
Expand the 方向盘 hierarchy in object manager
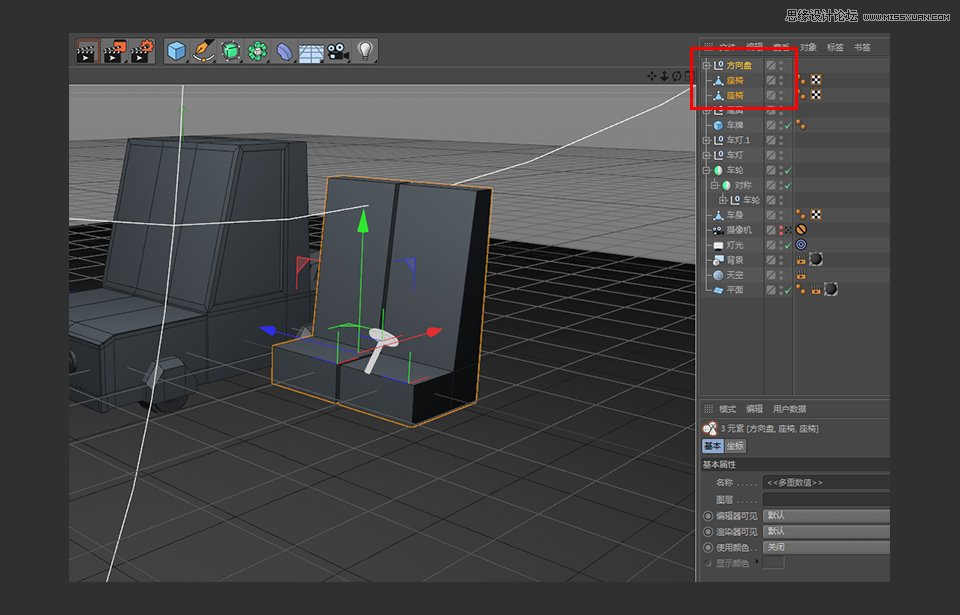pyautogui.click(x=706, y=64)
